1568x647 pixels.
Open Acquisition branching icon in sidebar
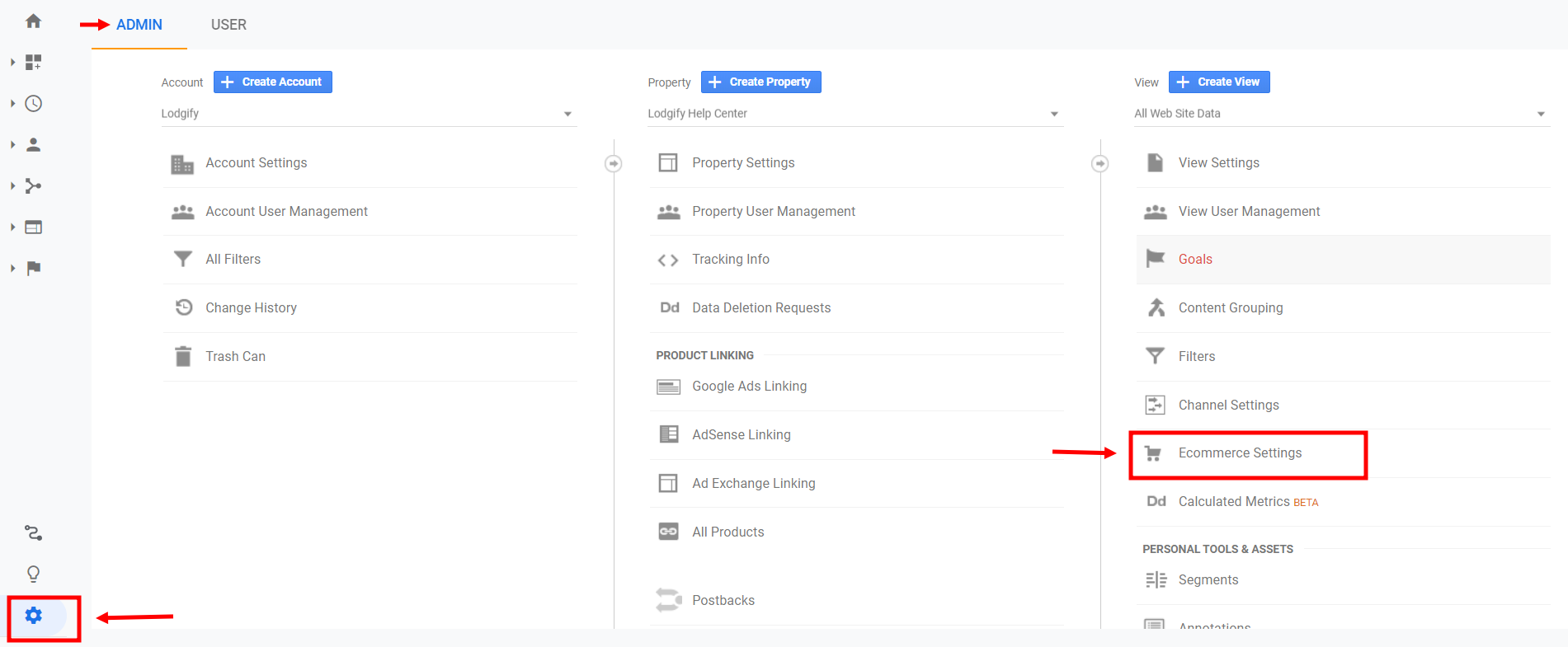(33, 186)
